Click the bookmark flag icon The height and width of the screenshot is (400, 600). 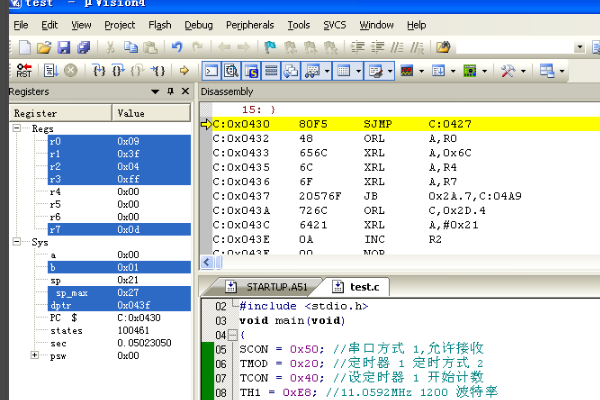coord(271,47)
